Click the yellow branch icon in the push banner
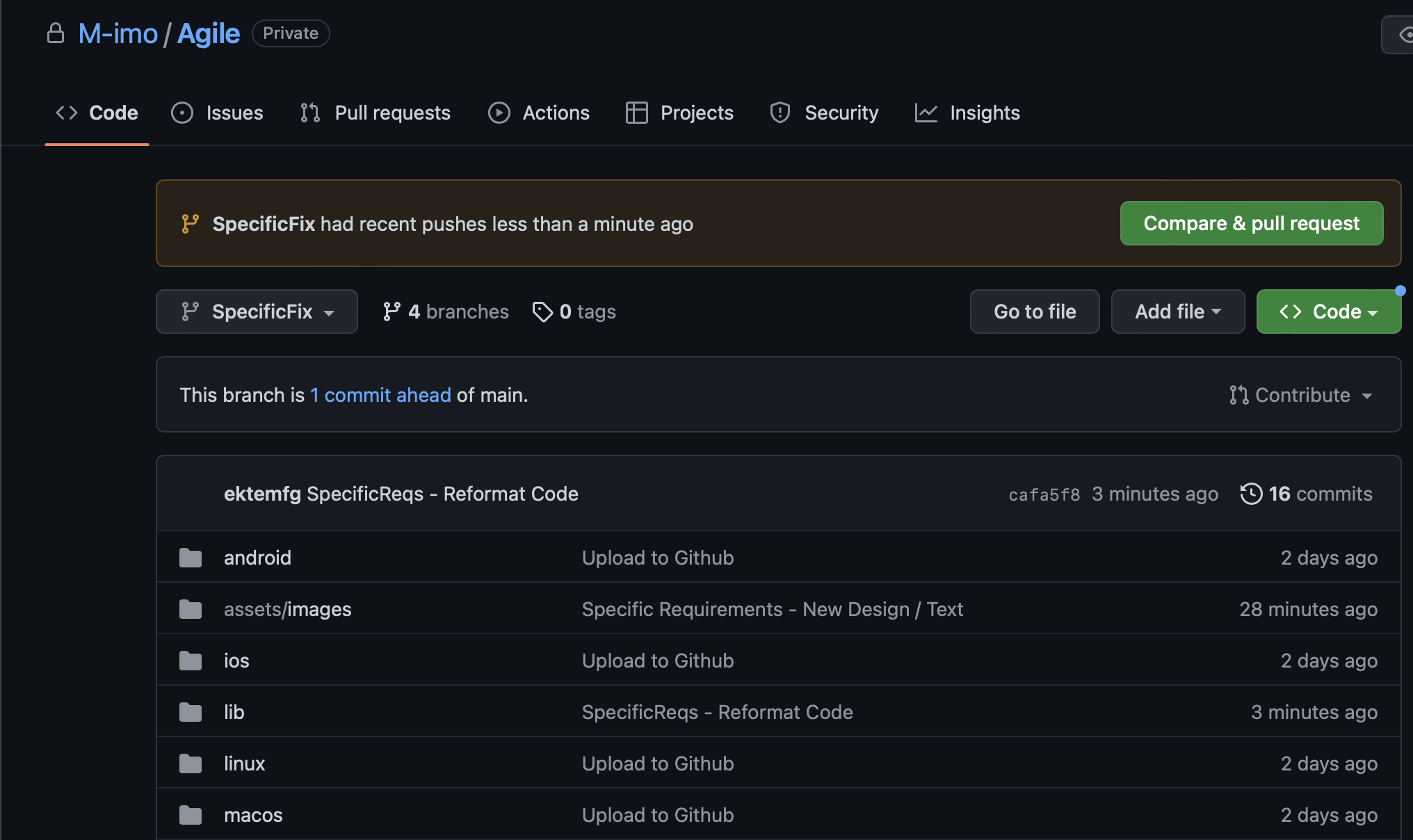This screenshot has width=1413, height=840. (x=190, y=224)
